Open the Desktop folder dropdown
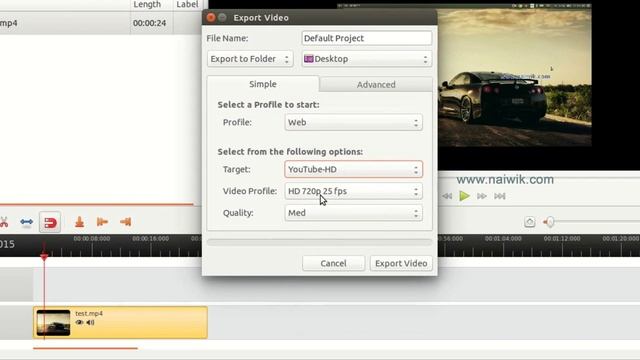 click(367, 59)
